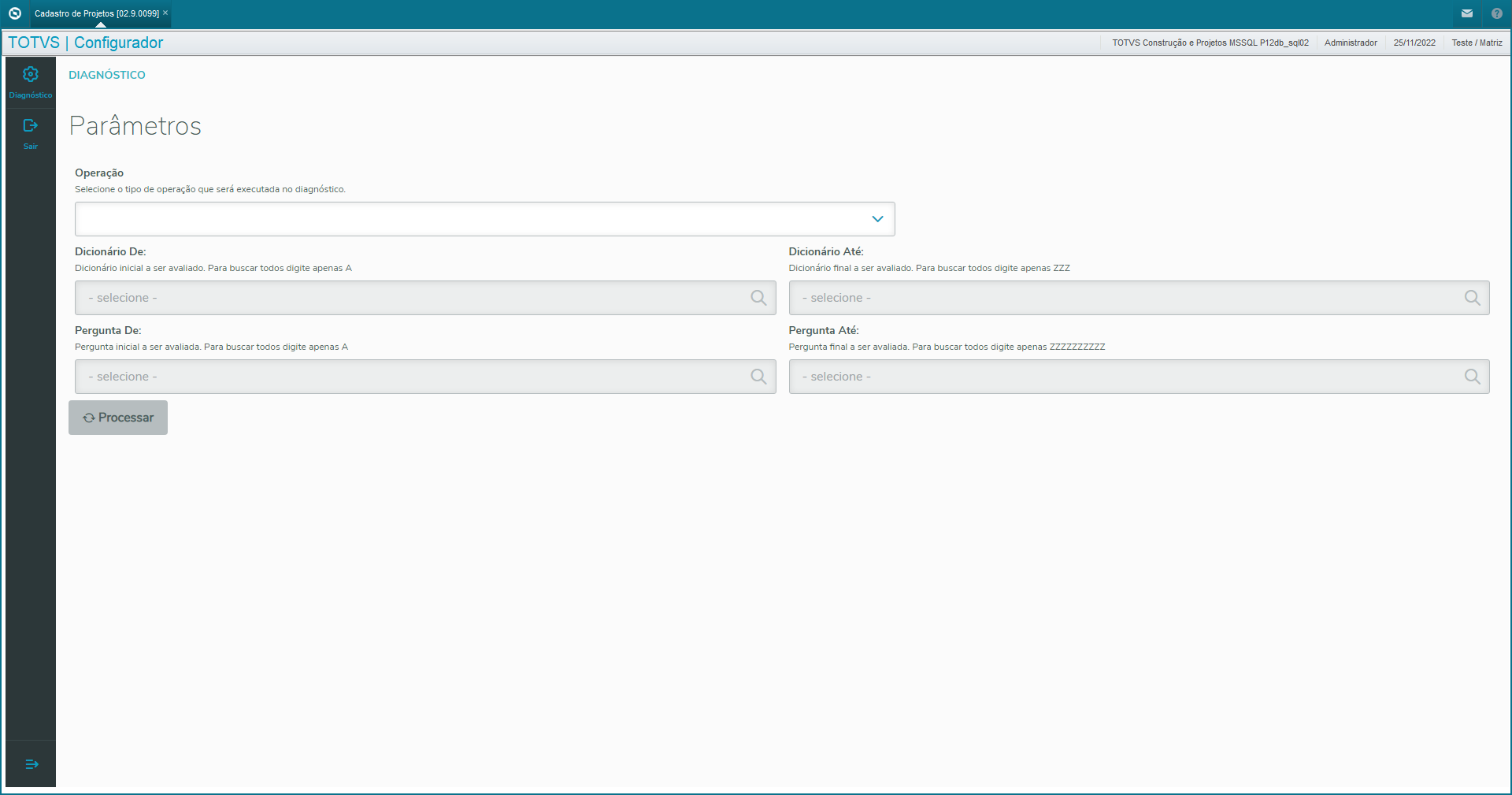Click the TOTVS Construção e Projetos environment label
1512x795 pixels.
[1210, 43]
